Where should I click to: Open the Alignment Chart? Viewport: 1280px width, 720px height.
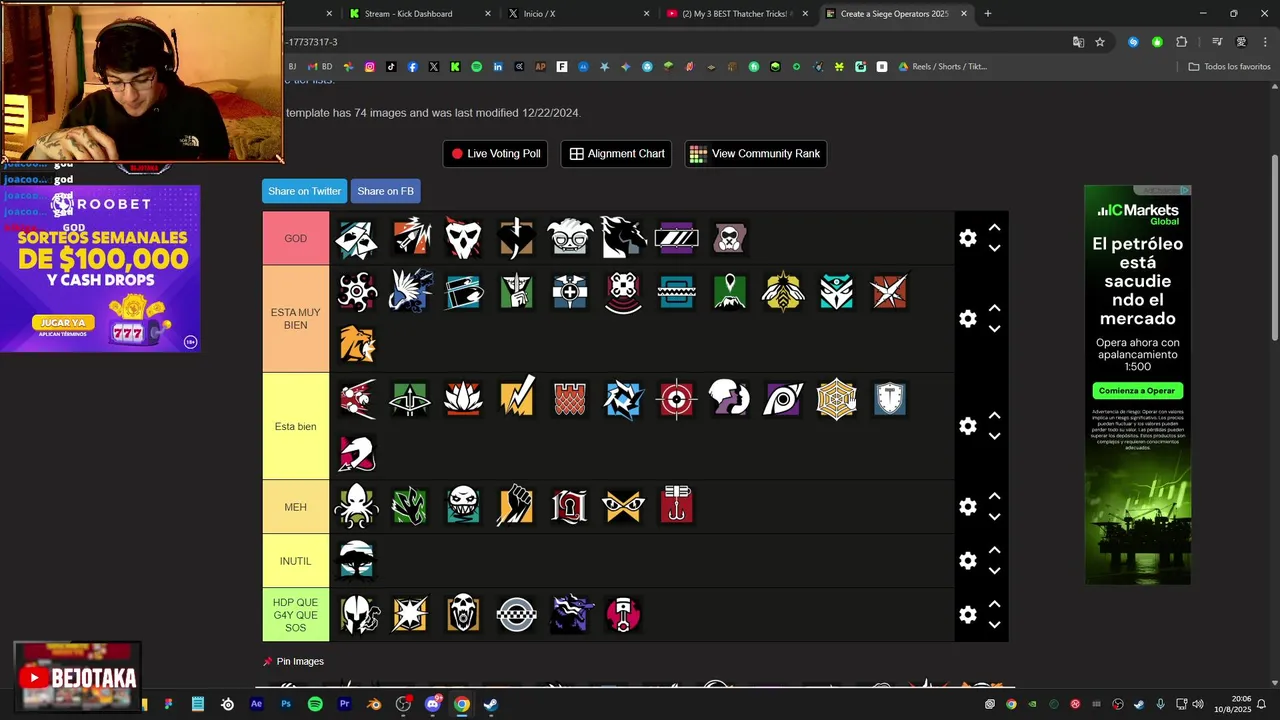(617, 154)
